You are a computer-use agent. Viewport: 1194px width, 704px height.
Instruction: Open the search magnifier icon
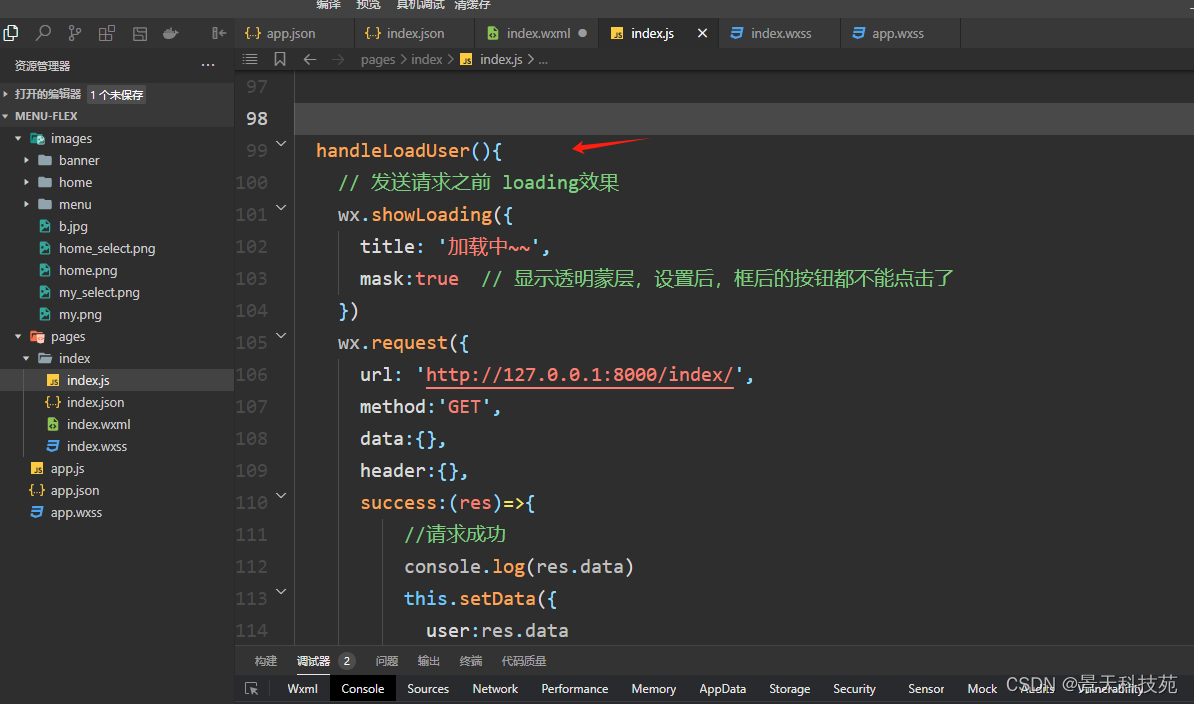43,33
